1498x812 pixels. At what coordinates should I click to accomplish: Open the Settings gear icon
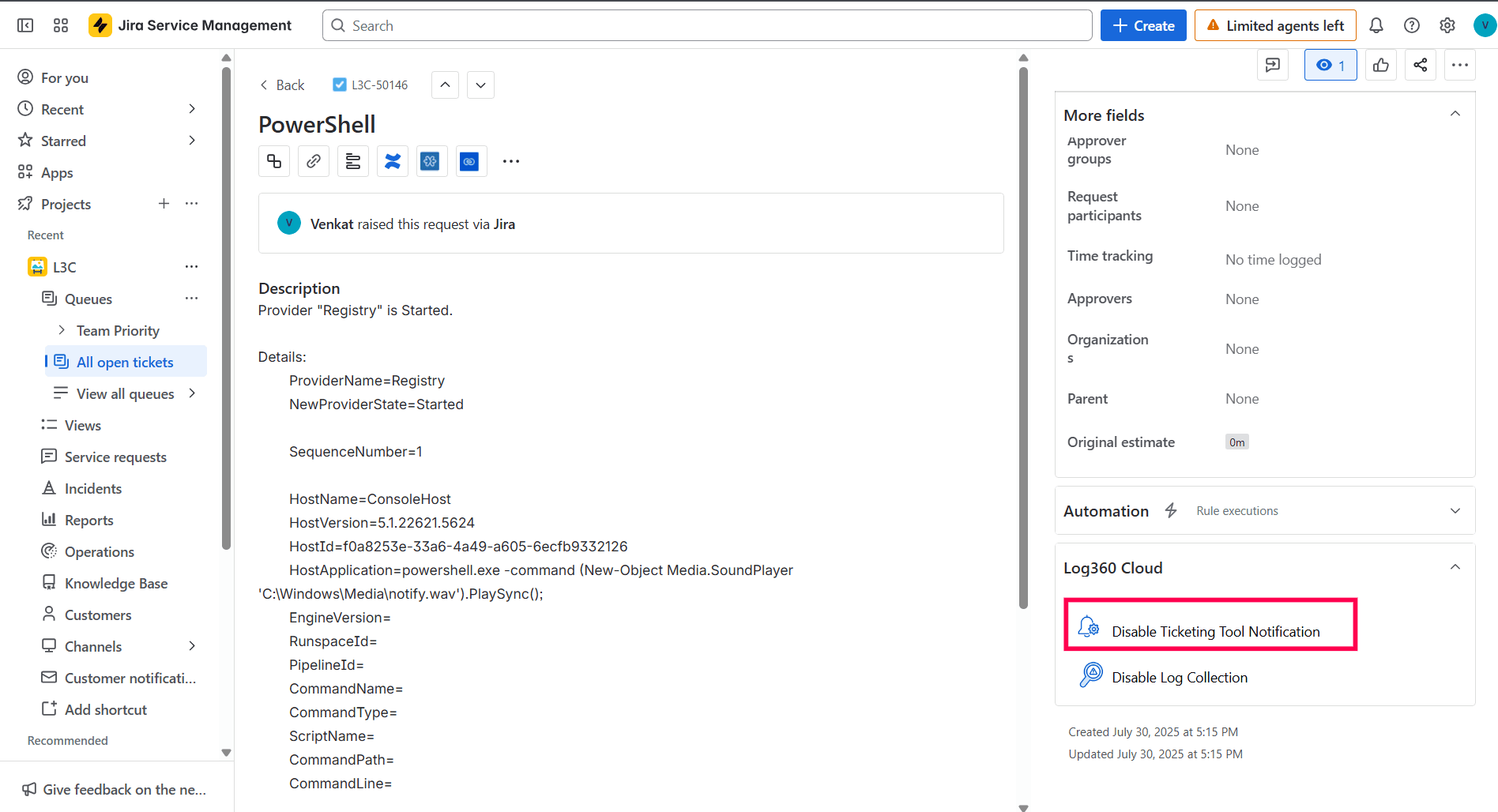(x=1447, y=24)
